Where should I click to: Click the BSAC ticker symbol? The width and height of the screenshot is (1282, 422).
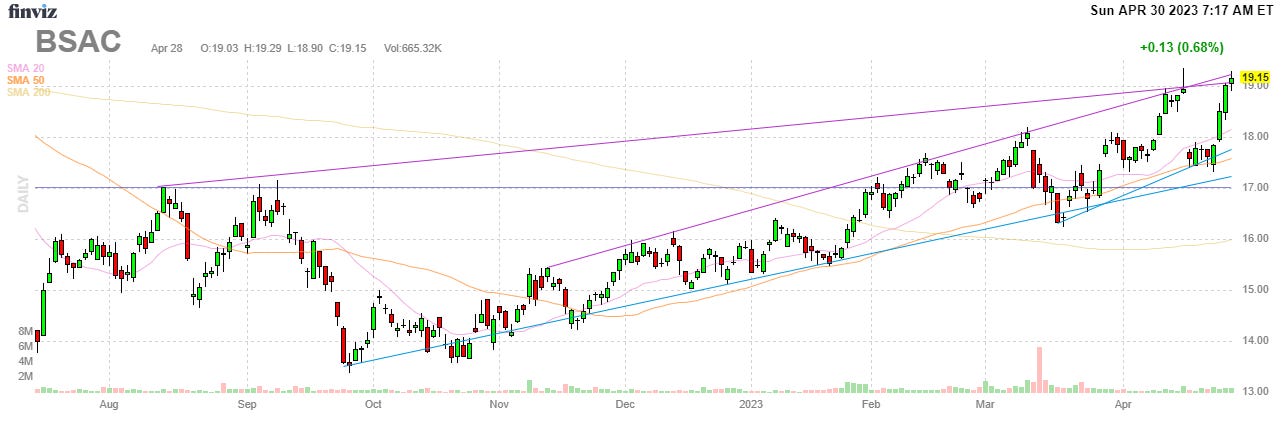(x=78, y=42)
